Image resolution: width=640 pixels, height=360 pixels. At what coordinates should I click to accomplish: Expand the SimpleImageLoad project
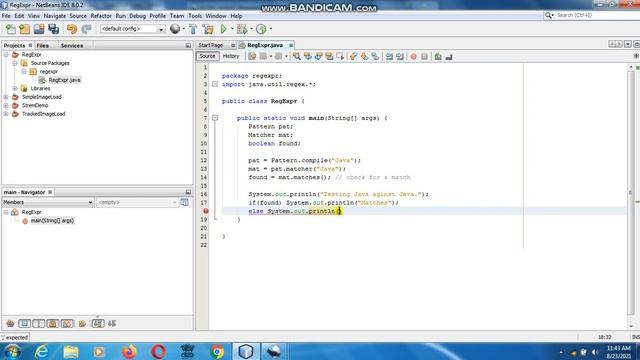tap(6, 97)
